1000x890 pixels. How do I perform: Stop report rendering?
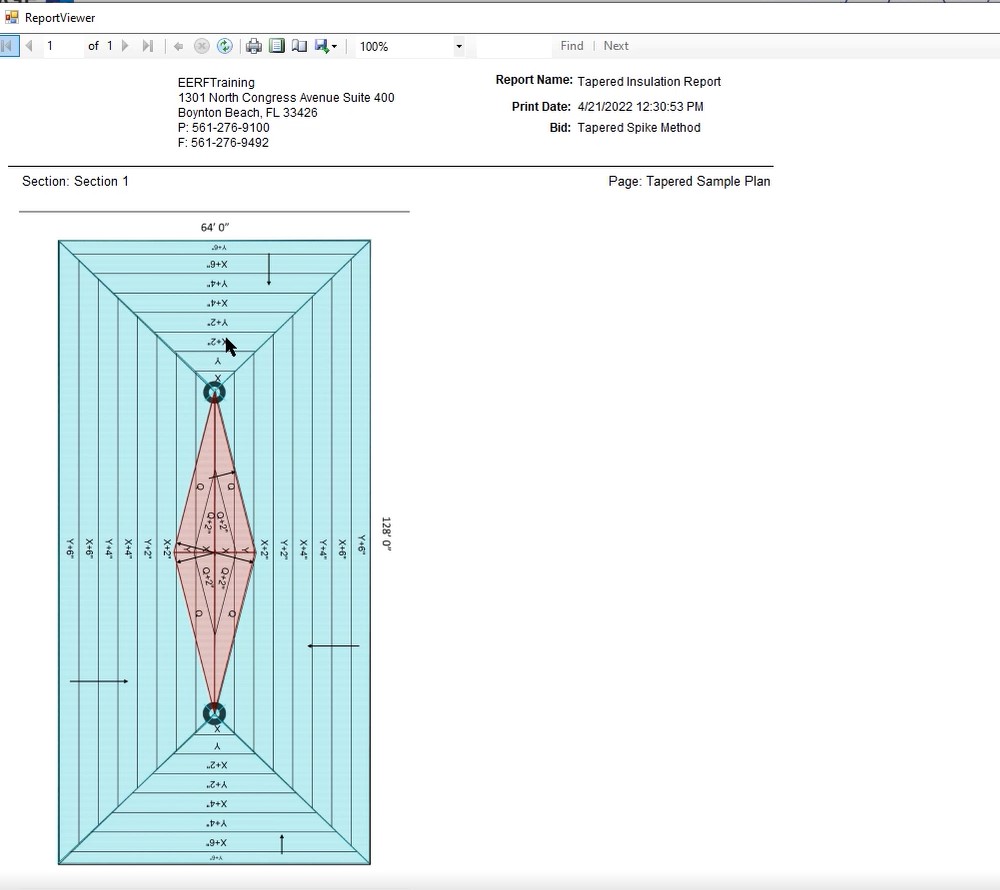202,46
